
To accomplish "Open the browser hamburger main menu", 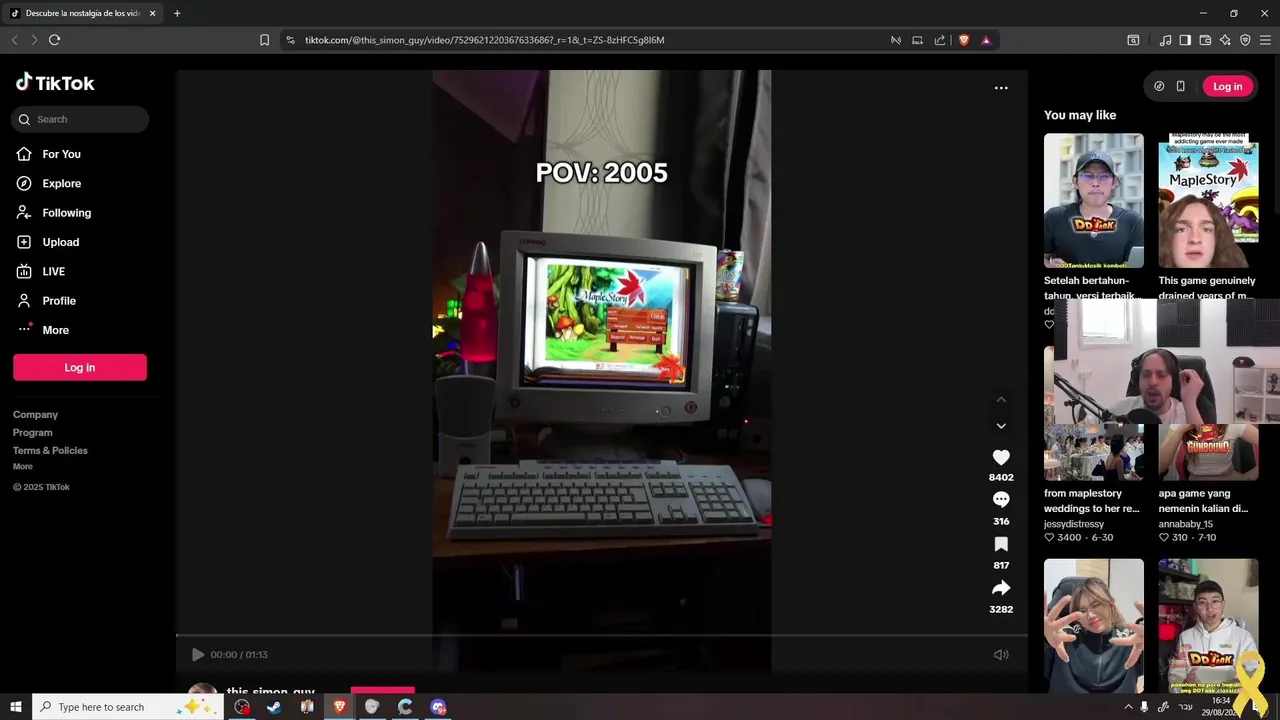I will [1266, 40].
